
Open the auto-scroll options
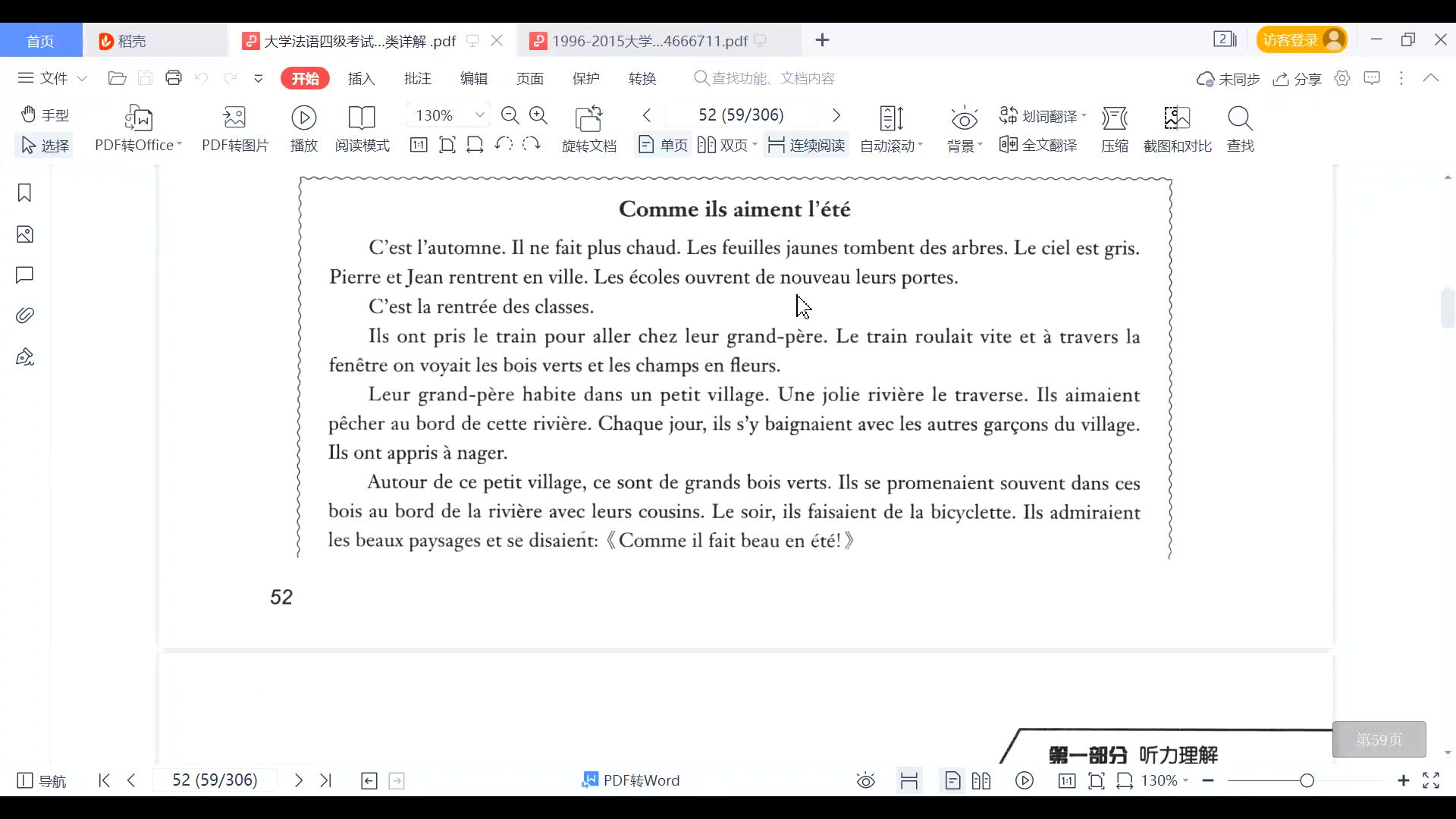pyautogui.click(x=892, y=129)
